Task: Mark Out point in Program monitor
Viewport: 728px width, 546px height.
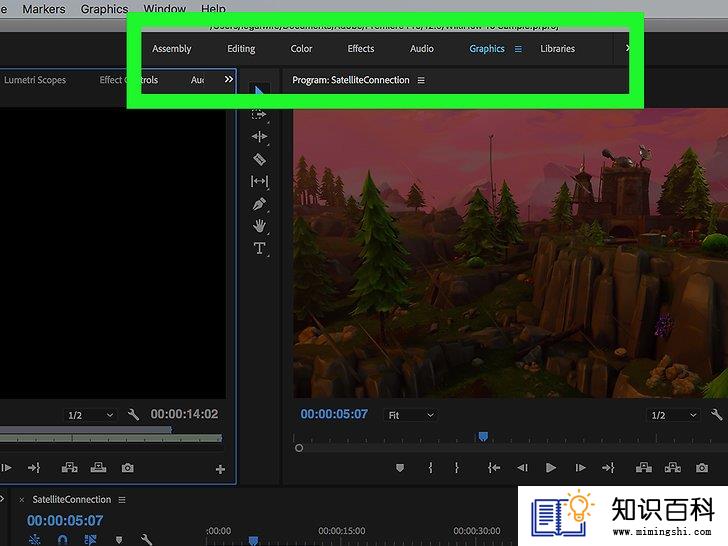Action: pos(456,468)
